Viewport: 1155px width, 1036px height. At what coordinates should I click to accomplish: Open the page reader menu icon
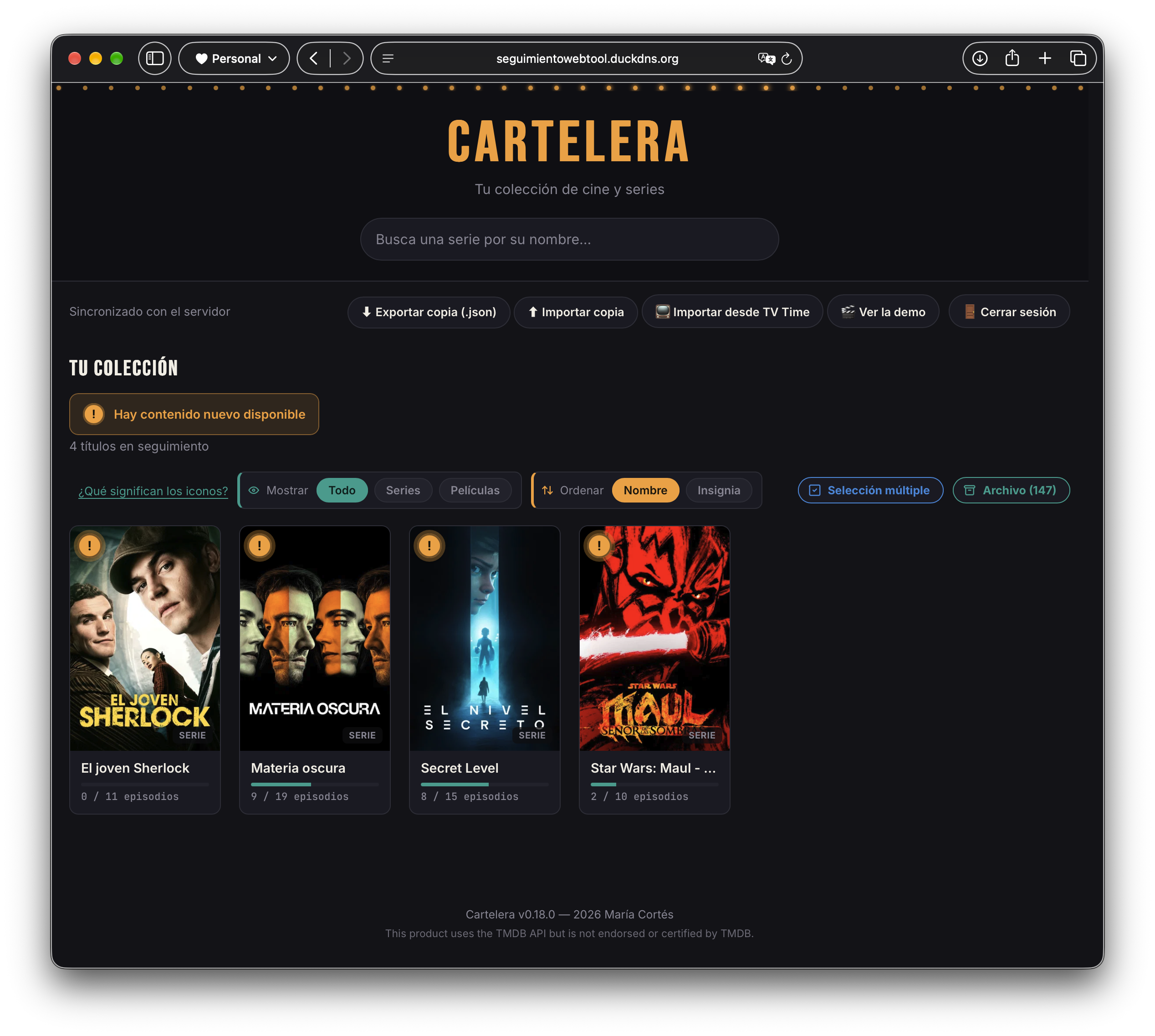[x=388, y=59]
